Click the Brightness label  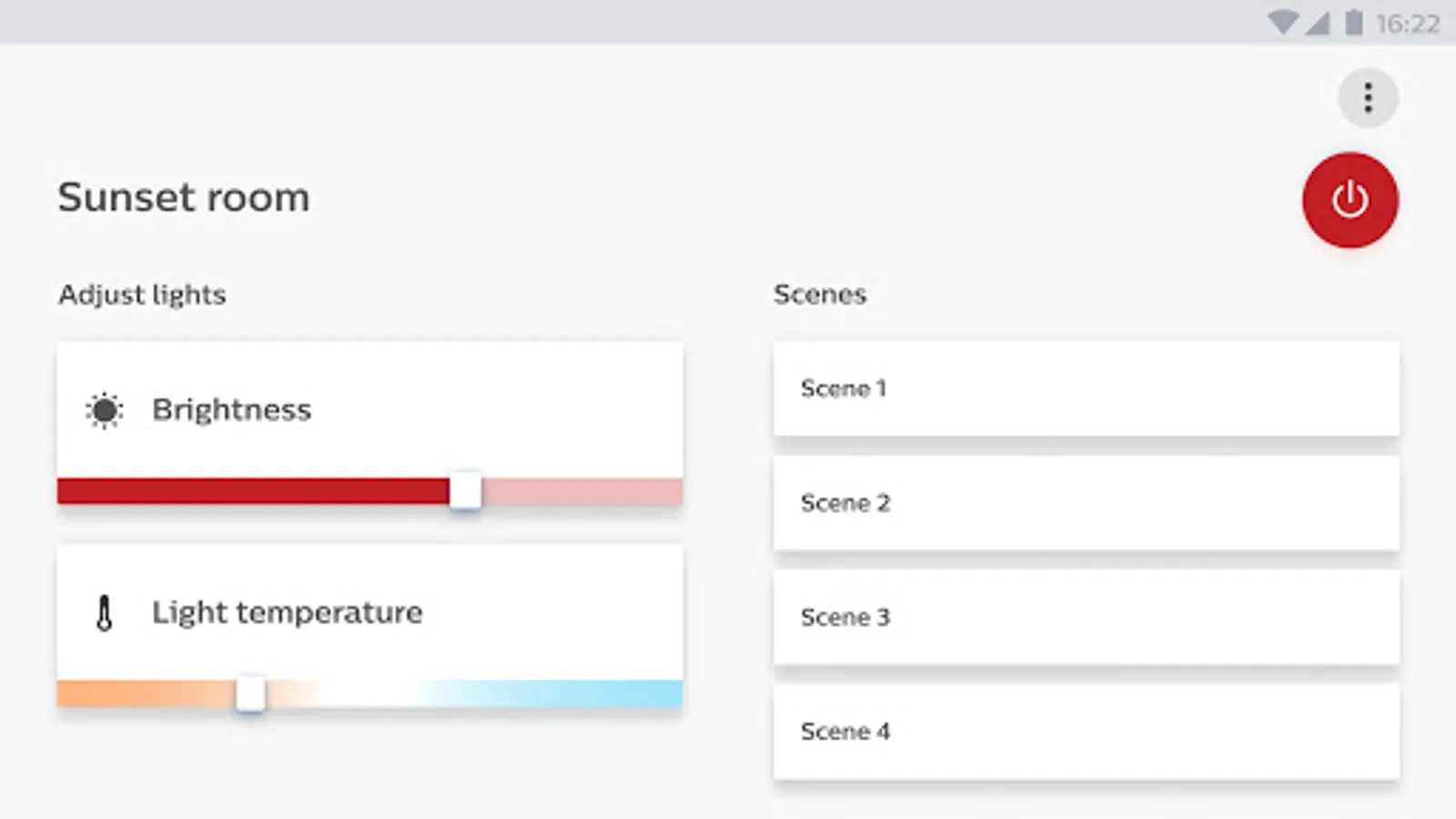[x=231, y=410]
